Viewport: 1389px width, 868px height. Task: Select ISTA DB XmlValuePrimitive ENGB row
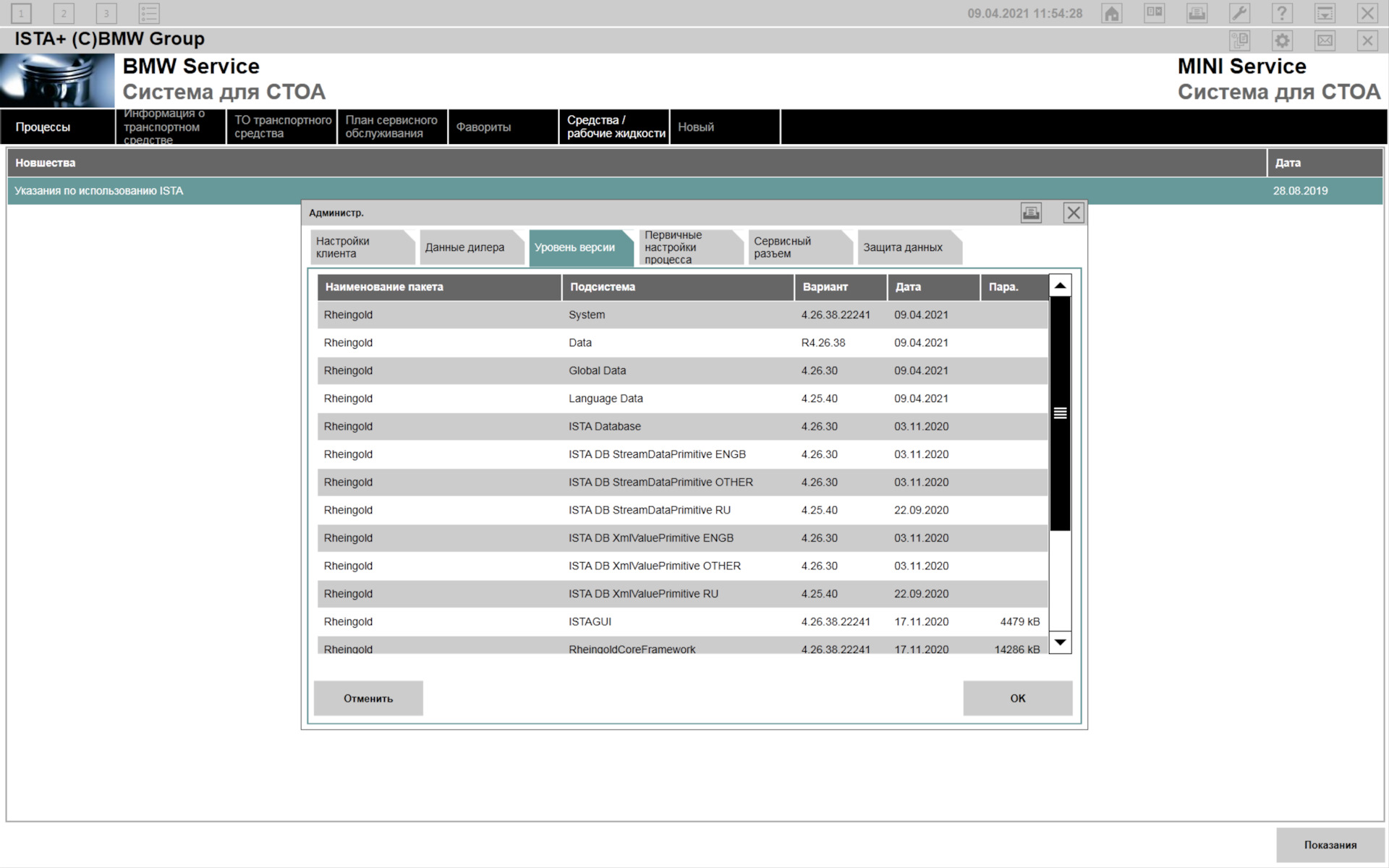682,537
